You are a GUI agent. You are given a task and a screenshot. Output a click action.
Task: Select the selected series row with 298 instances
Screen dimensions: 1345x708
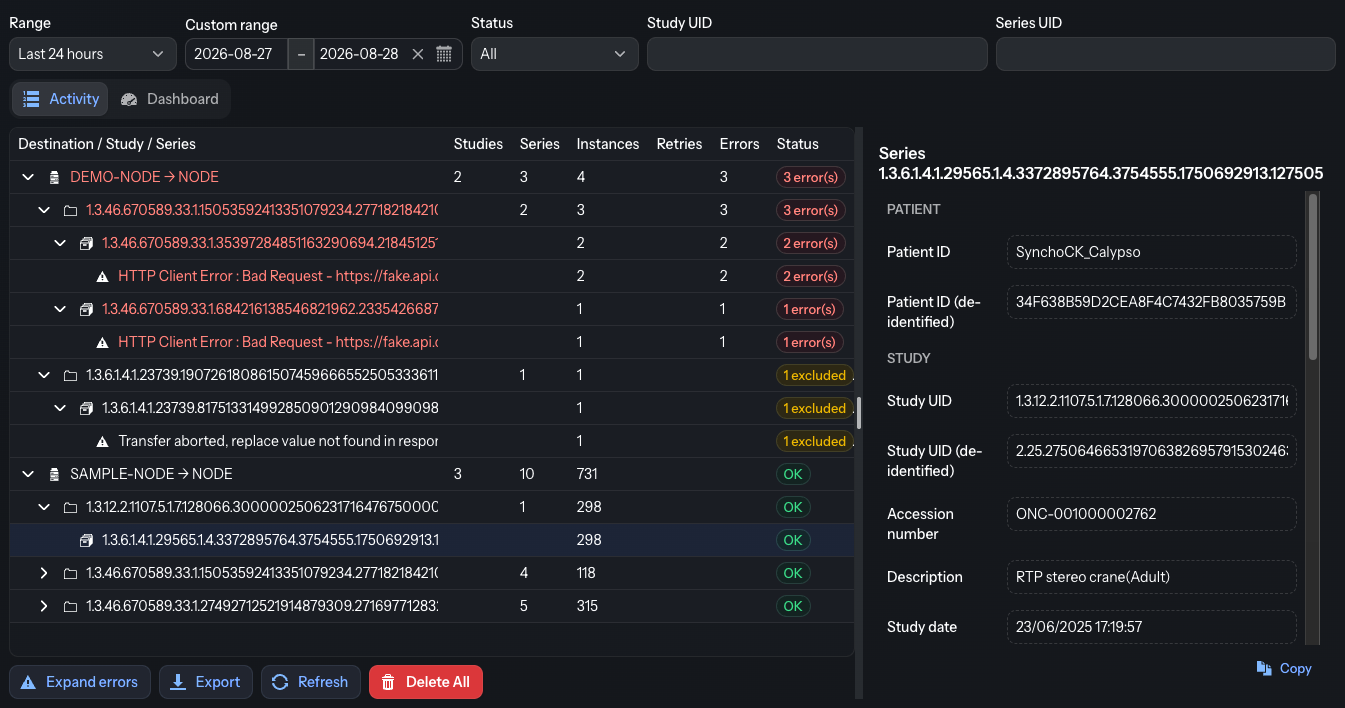coord(432,540)
